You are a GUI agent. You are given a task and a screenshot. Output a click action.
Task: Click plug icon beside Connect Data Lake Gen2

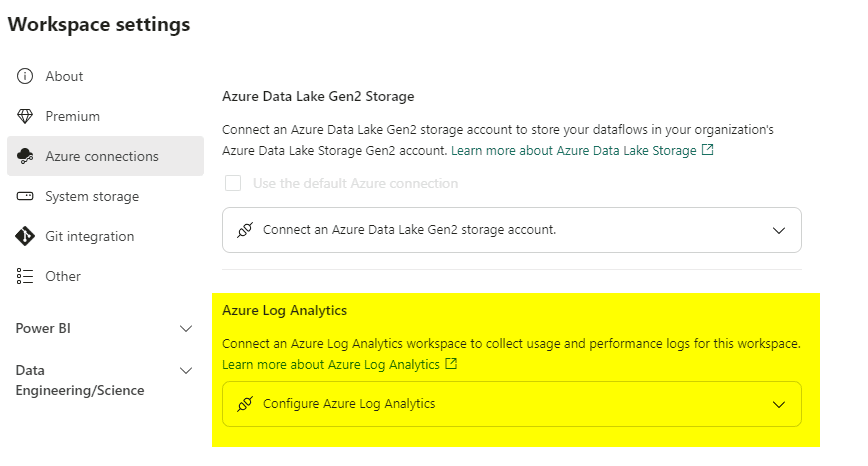coord(245,230)
